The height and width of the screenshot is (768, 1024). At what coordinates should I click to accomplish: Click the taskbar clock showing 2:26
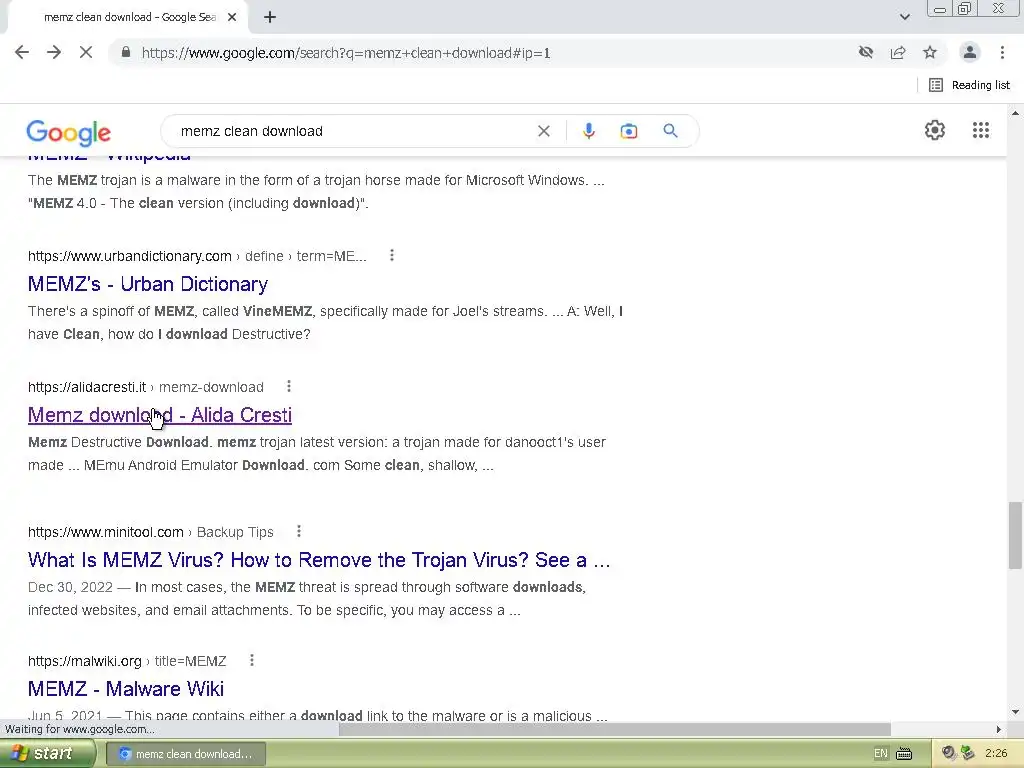click(x=996, y=754)
